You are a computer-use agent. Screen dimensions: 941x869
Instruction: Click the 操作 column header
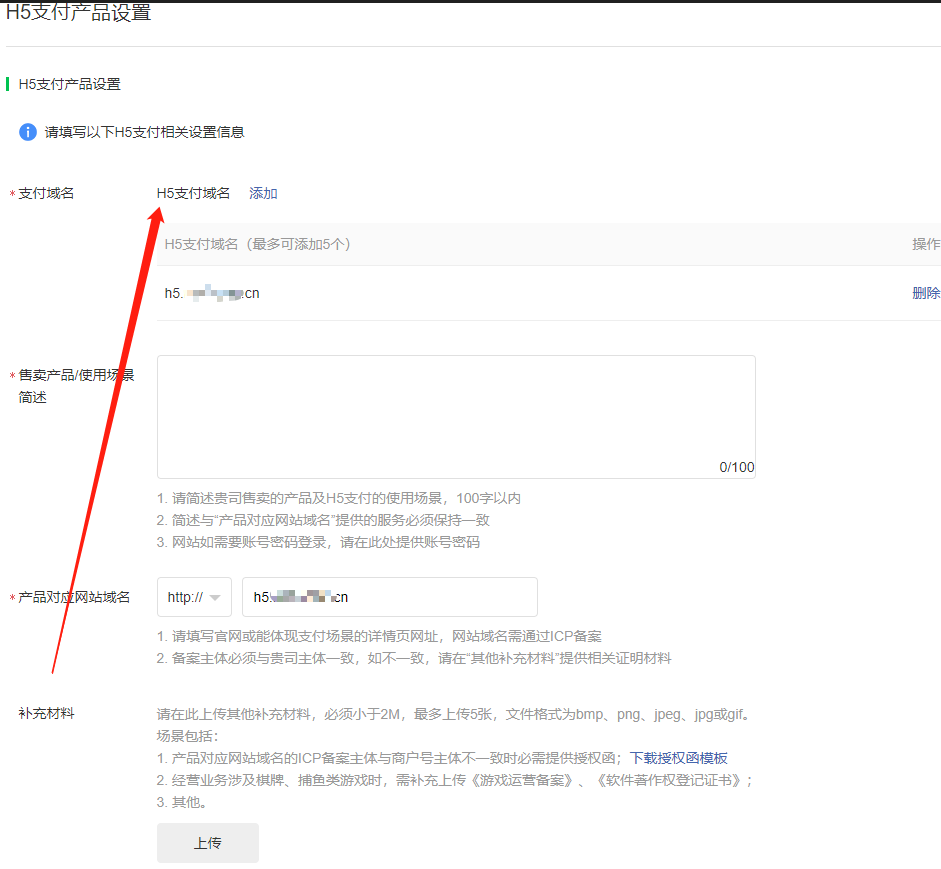(925, 244)
